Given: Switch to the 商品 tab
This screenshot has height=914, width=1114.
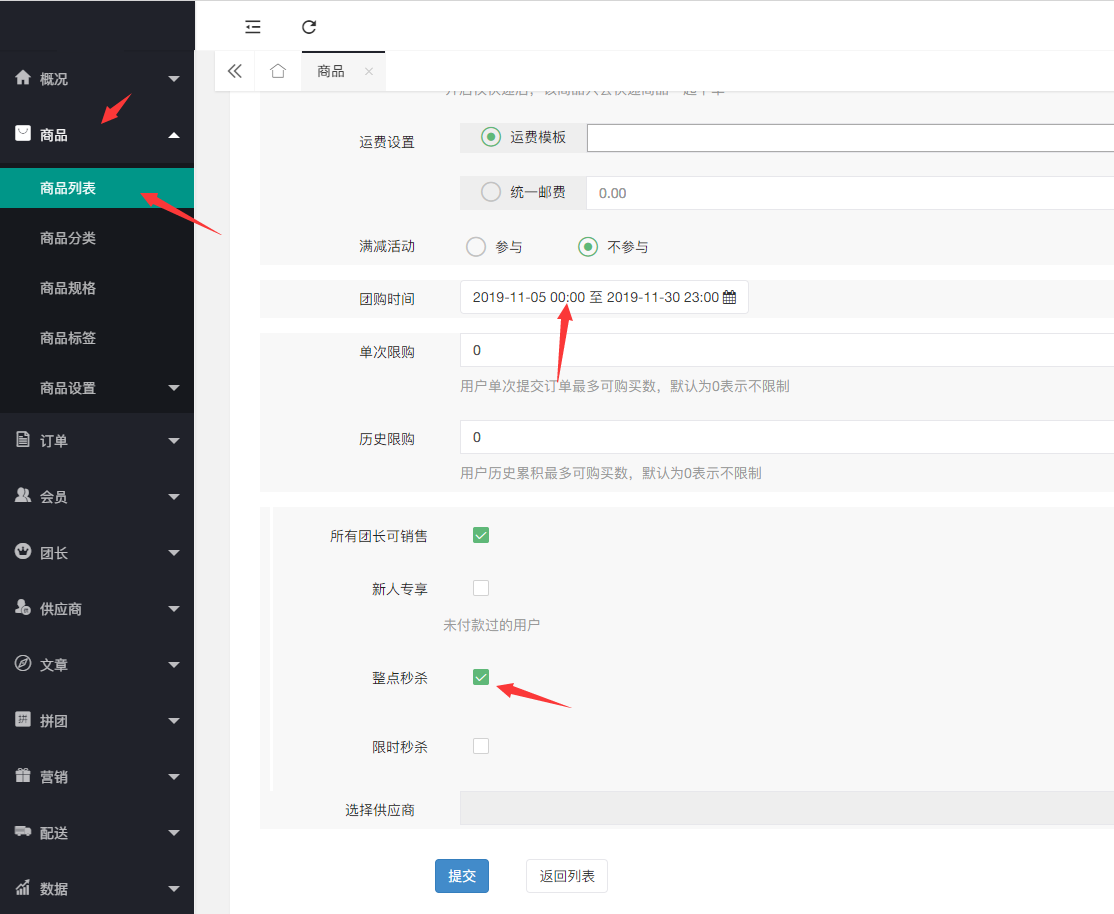Looking at the screenshot, I should click(333, 71).
